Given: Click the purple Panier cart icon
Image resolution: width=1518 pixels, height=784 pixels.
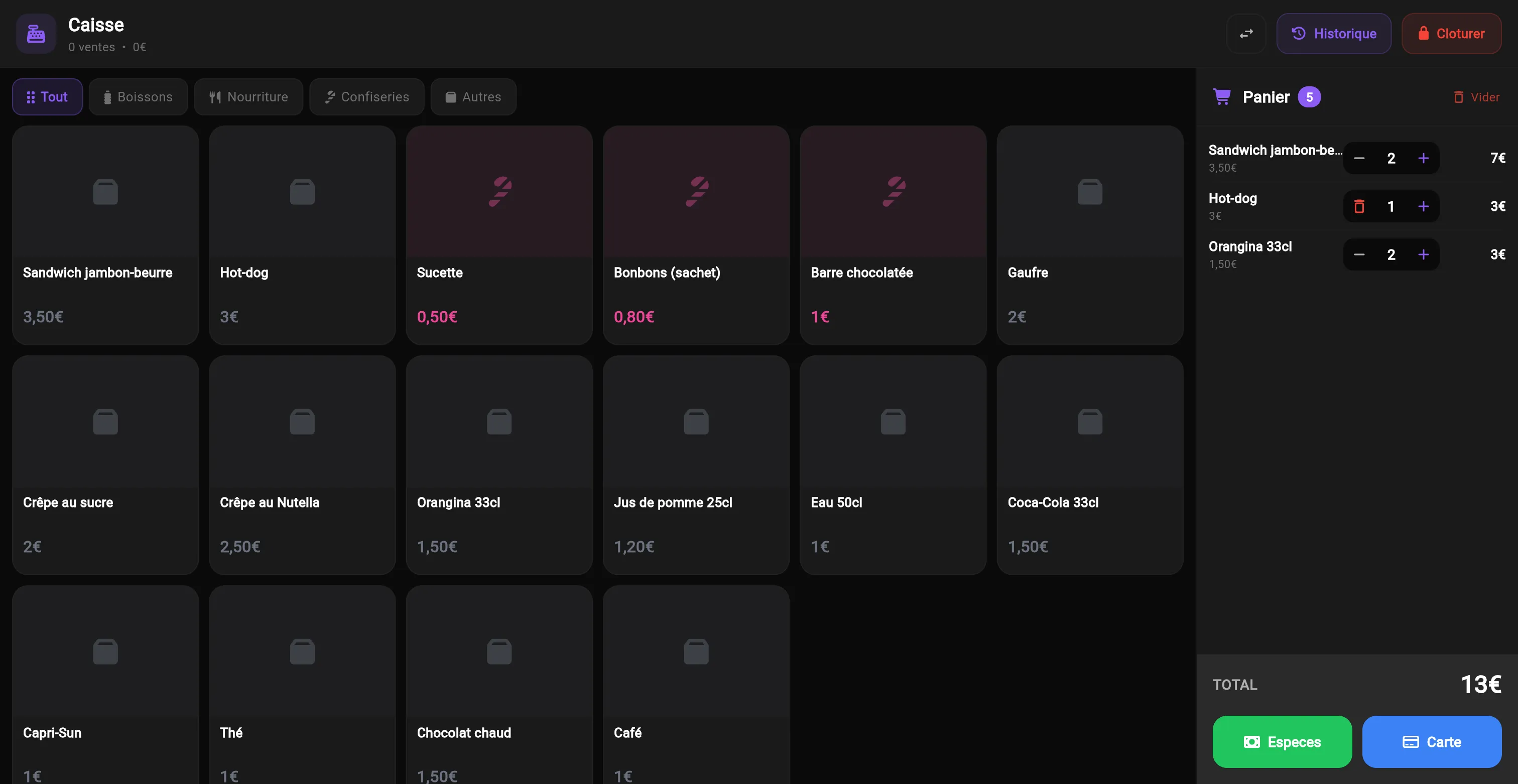Looking at the screenshot, I should (x=1222, y=96).
